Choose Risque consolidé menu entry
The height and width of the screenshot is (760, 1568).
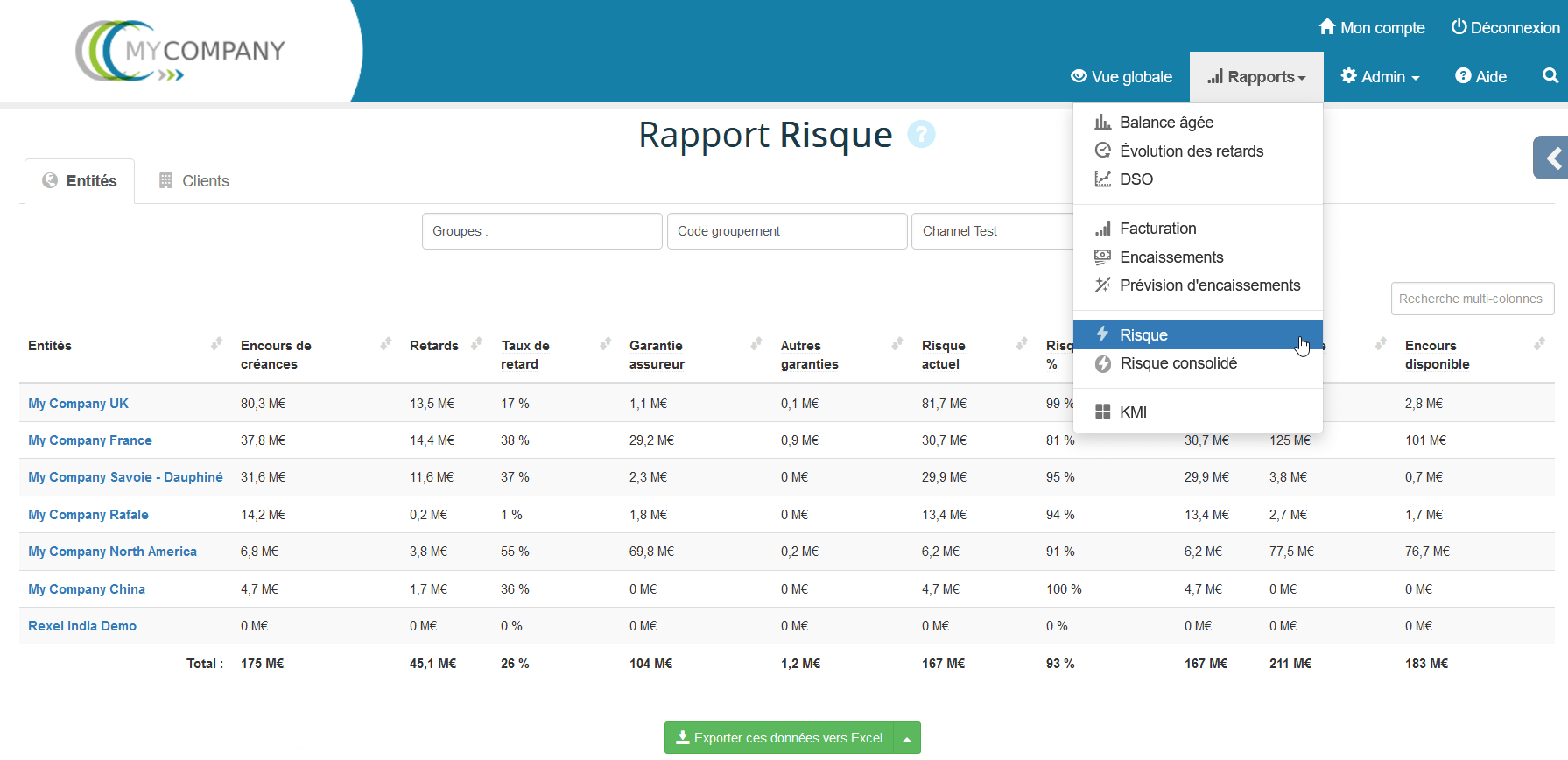click(x=1178, y=363)
